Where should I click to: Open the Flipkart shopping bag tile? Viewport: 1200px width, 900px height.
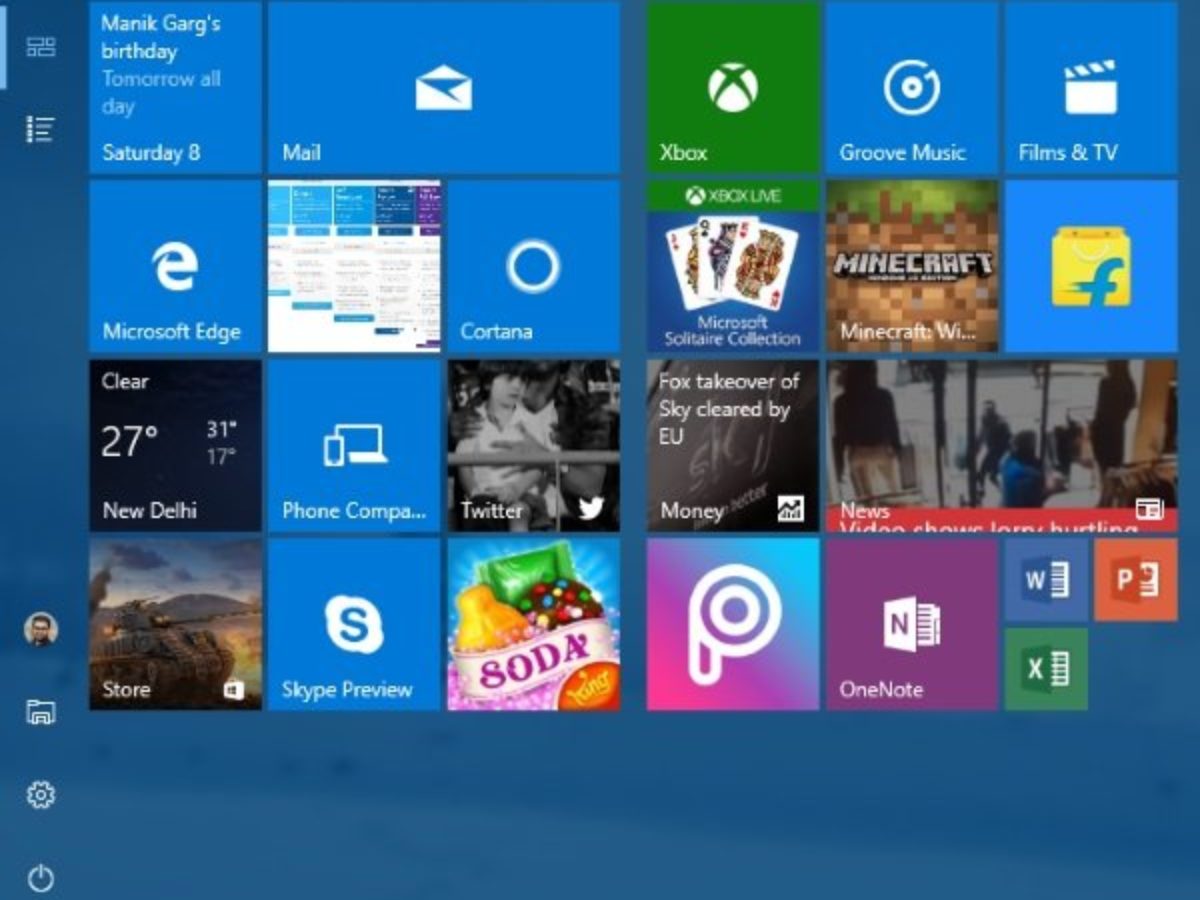(x=1091, y=266)
